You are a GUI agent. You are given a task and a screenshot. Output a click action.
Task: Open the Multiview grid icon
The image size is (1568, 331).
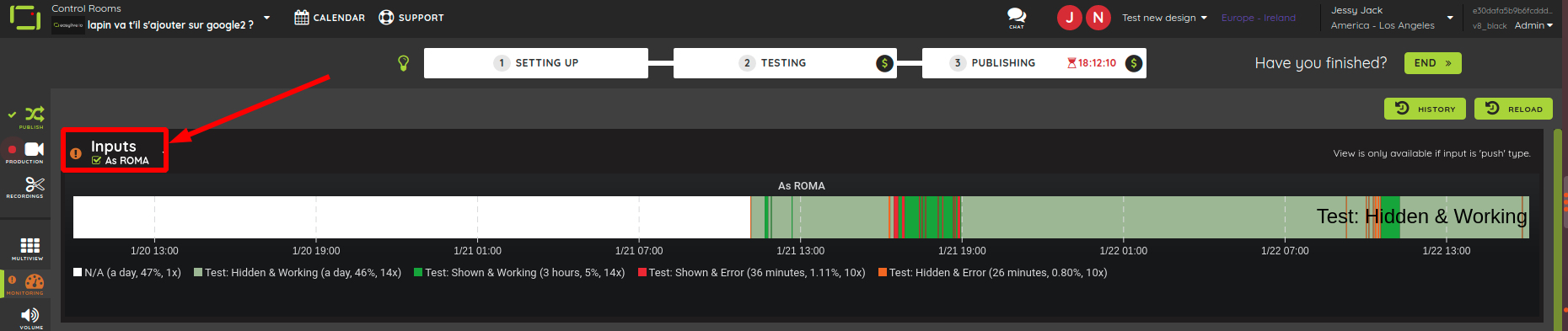(30, 245)
